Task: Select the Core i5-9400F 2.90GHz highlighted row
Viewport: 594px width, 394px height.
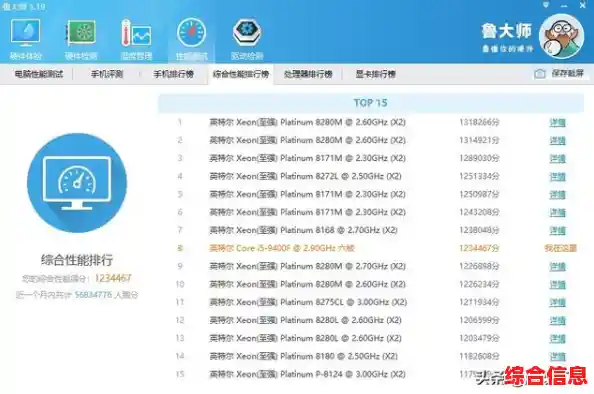Action: pos(371,249)
